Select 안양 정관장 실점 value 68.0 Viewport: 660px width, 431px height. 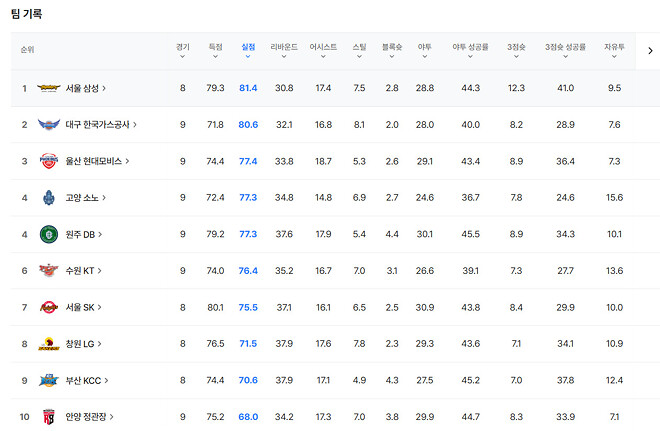(x=248, y=417)
